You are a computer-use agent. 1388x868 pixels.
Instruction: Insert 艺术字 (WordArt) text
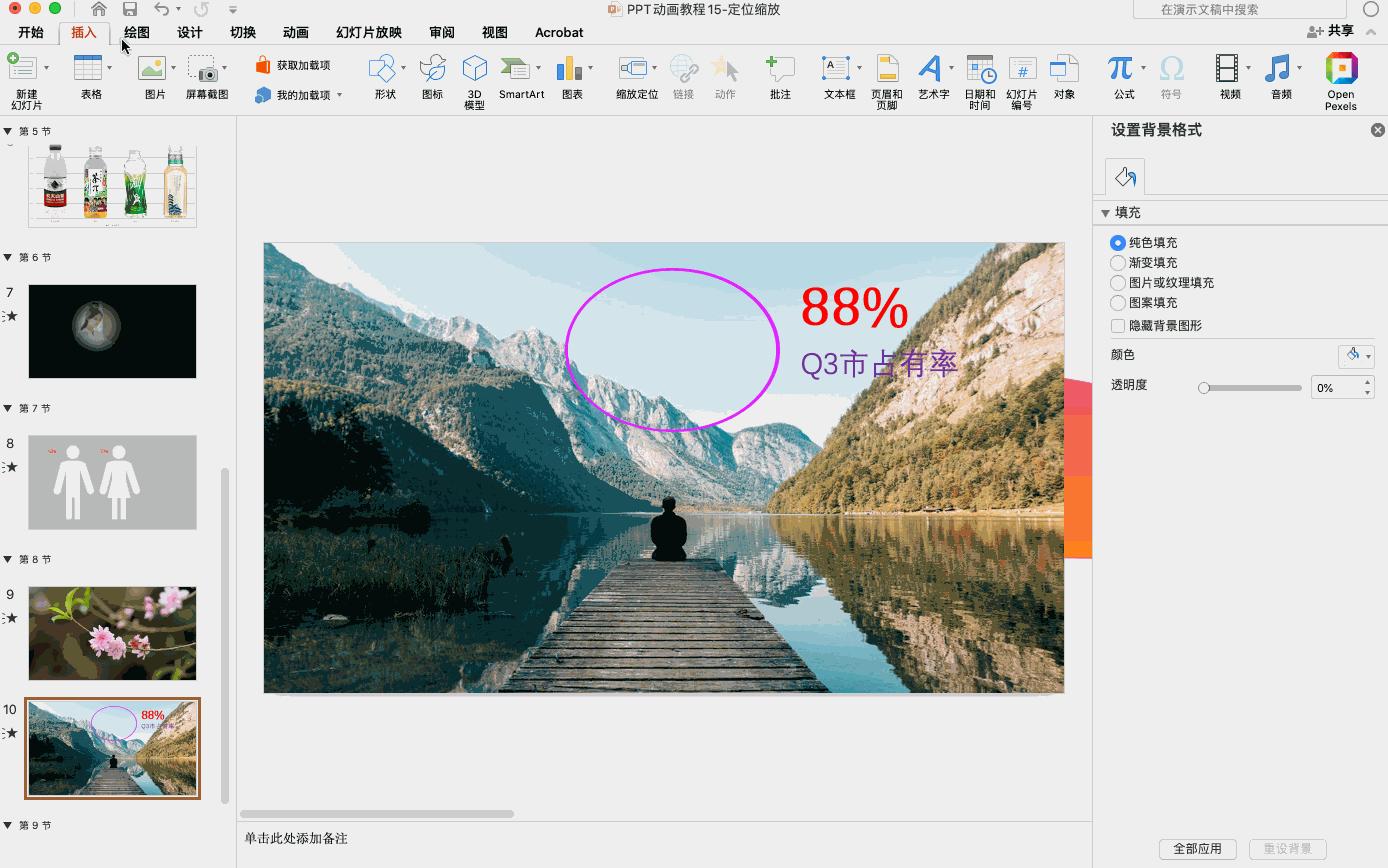pos(930,69)
